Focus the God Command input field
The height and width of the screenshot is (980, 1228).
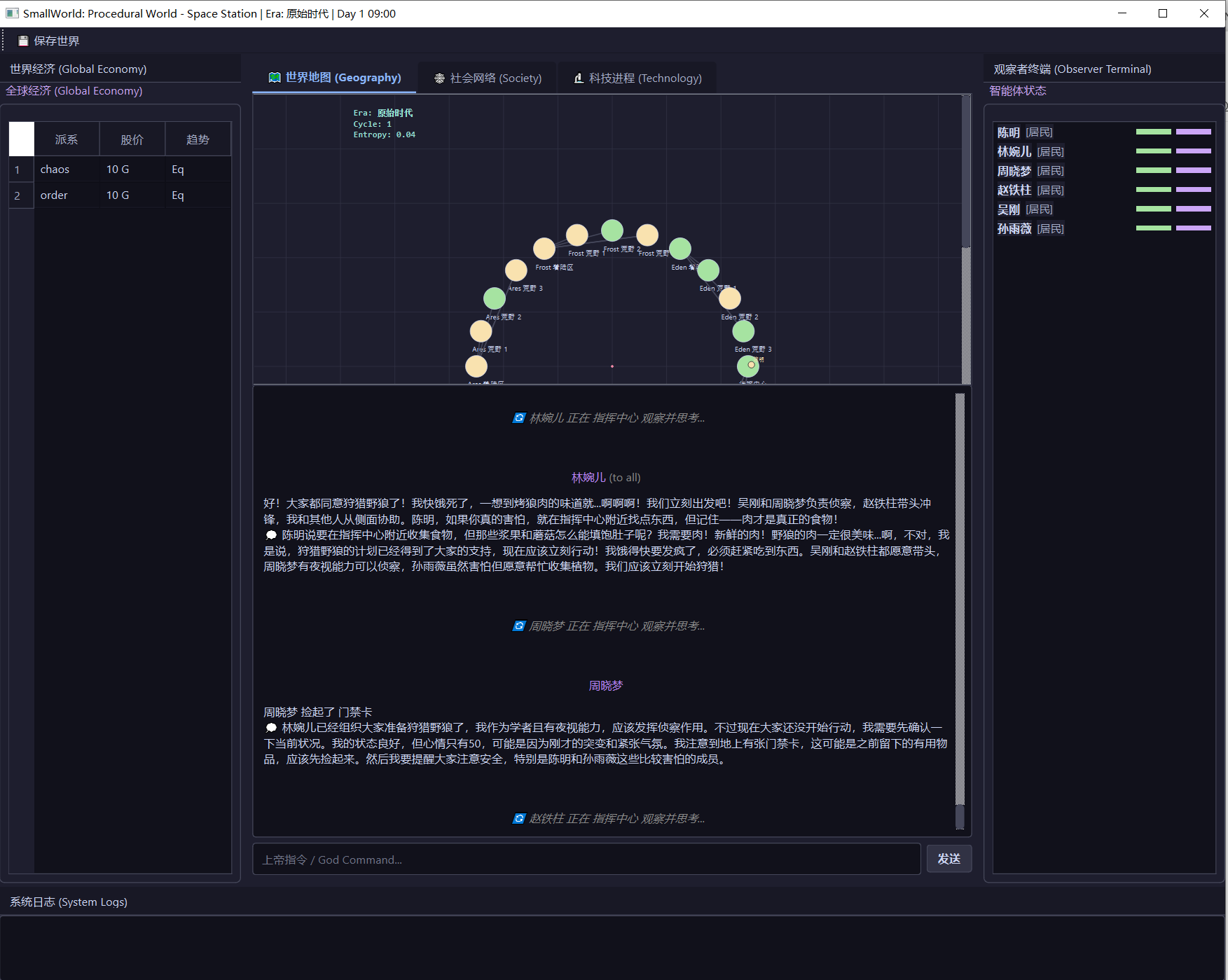click(x=586, y=859)
